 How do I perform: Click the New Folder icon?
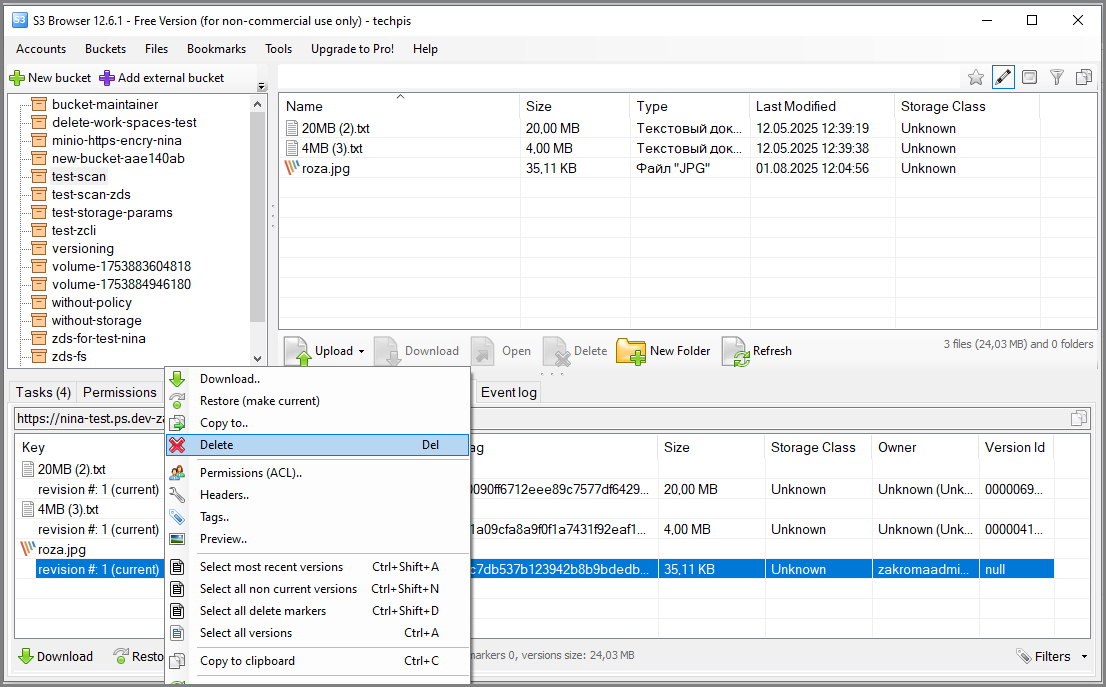tap(631, 351)
